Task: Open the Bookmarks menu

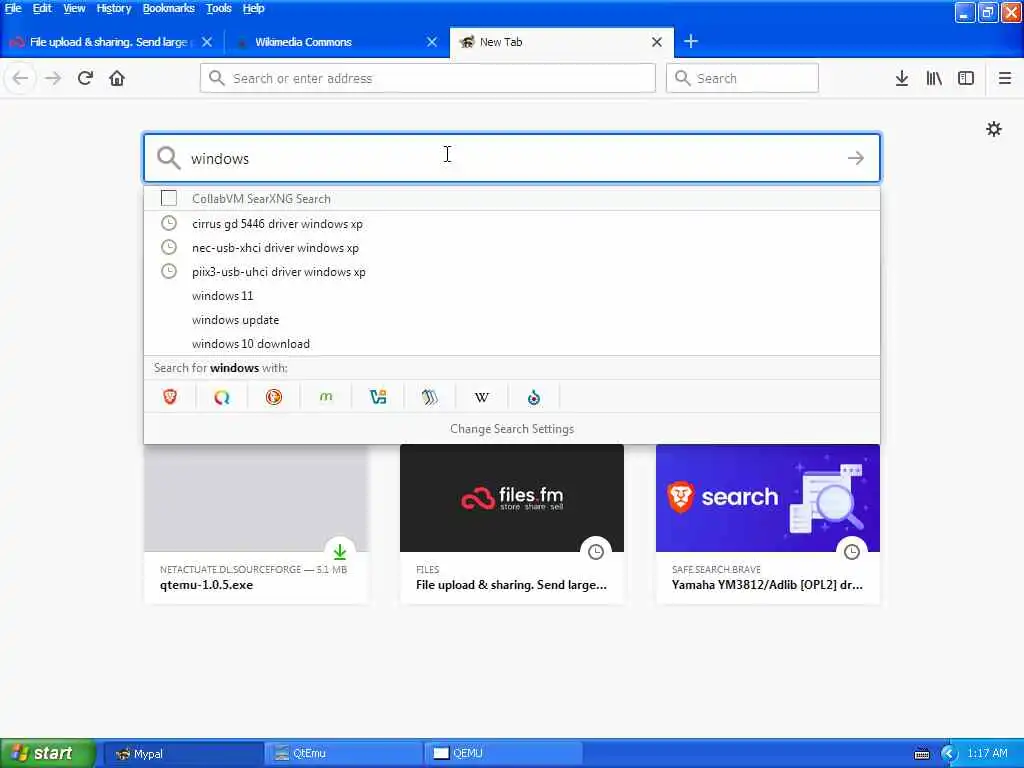Action: click(168, 8)
